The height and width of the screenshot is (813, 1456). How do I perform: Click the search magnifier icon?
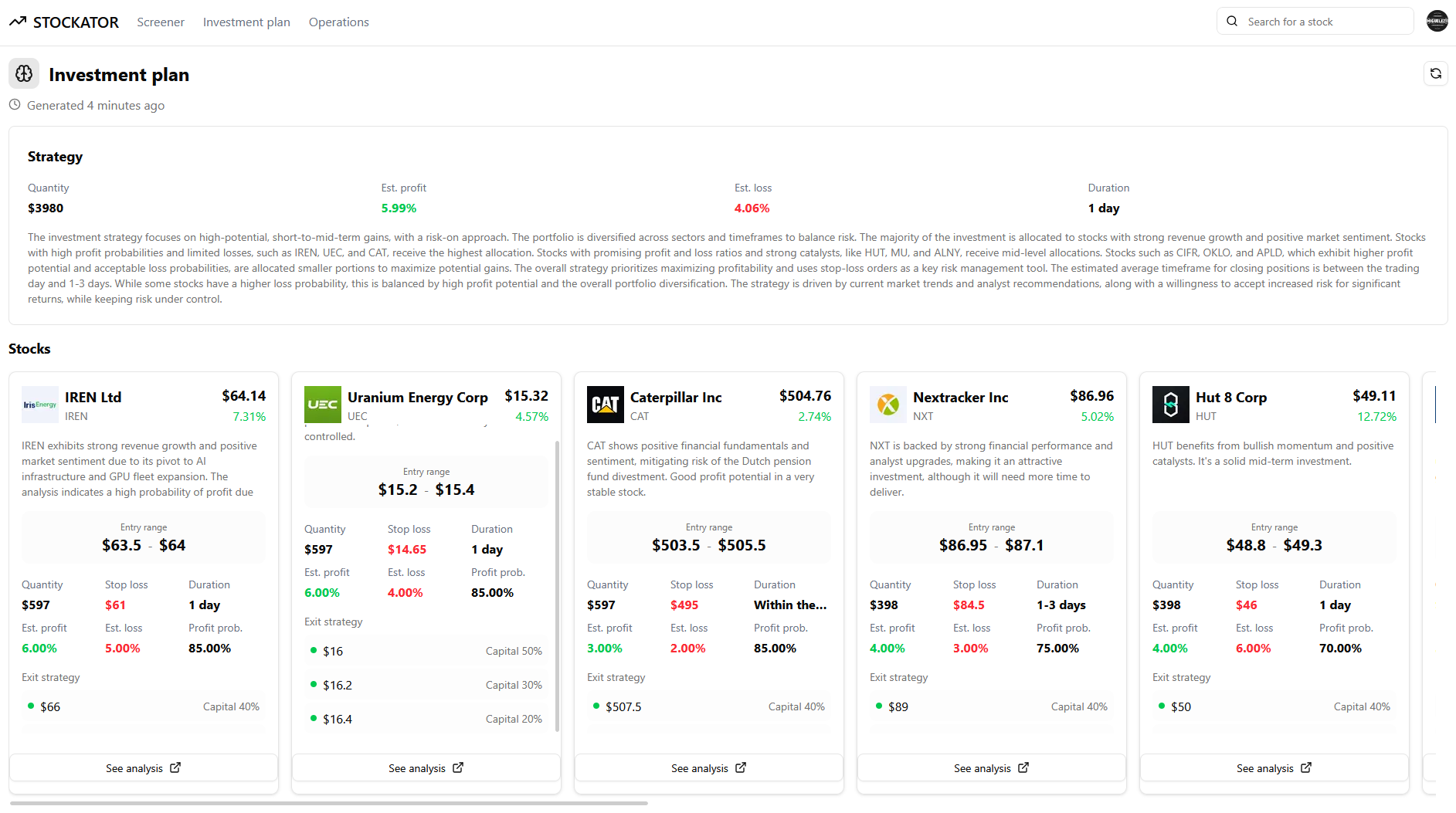tap(1233, 21)
